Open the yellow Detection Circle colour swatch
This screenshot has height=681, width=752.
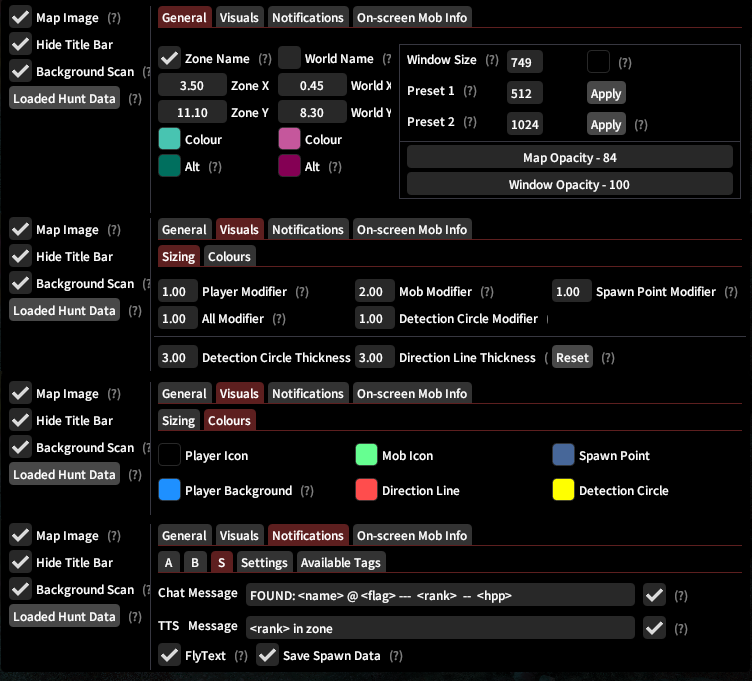(563, 491)
